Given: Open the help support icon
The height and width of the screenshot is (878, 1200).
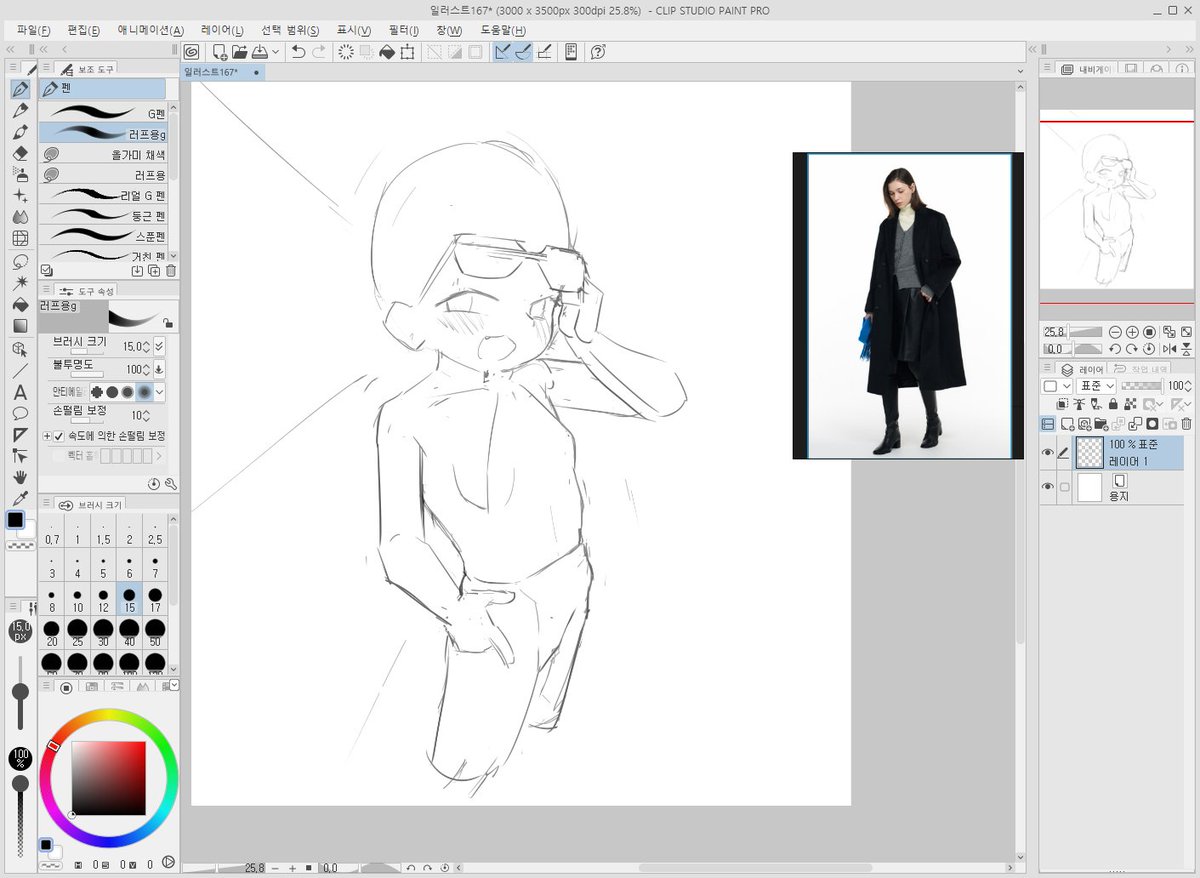Looking at the screenshot, I should pos(598,51).
